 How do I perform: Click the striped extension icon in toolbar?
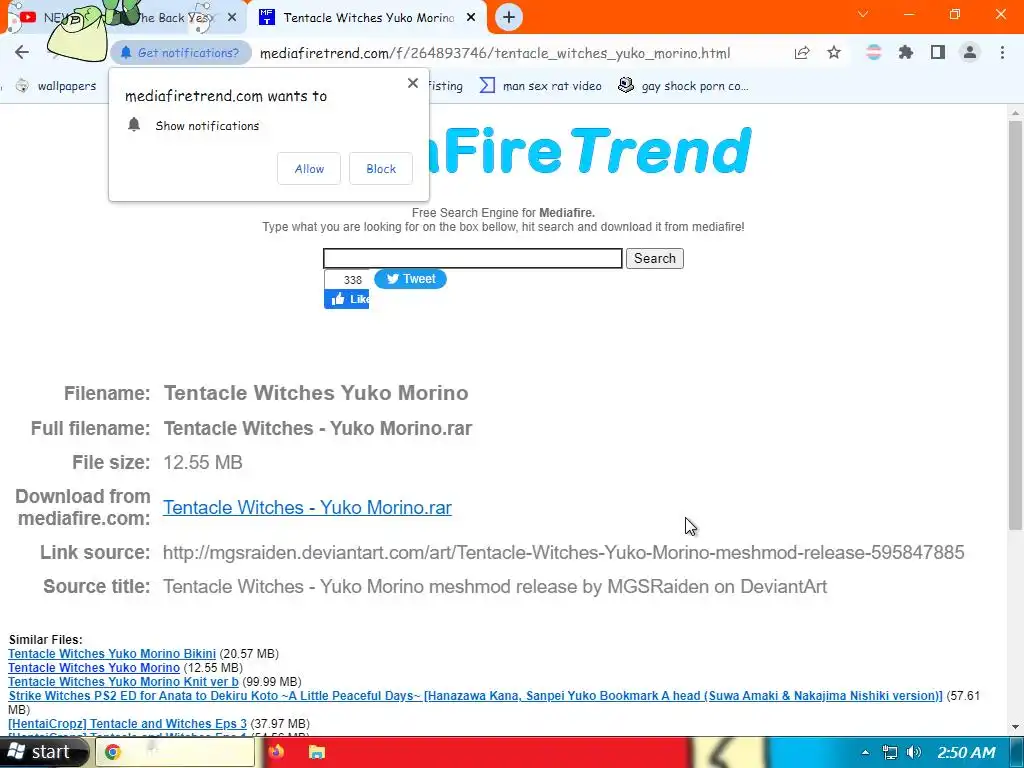click(x=873, y=53)
